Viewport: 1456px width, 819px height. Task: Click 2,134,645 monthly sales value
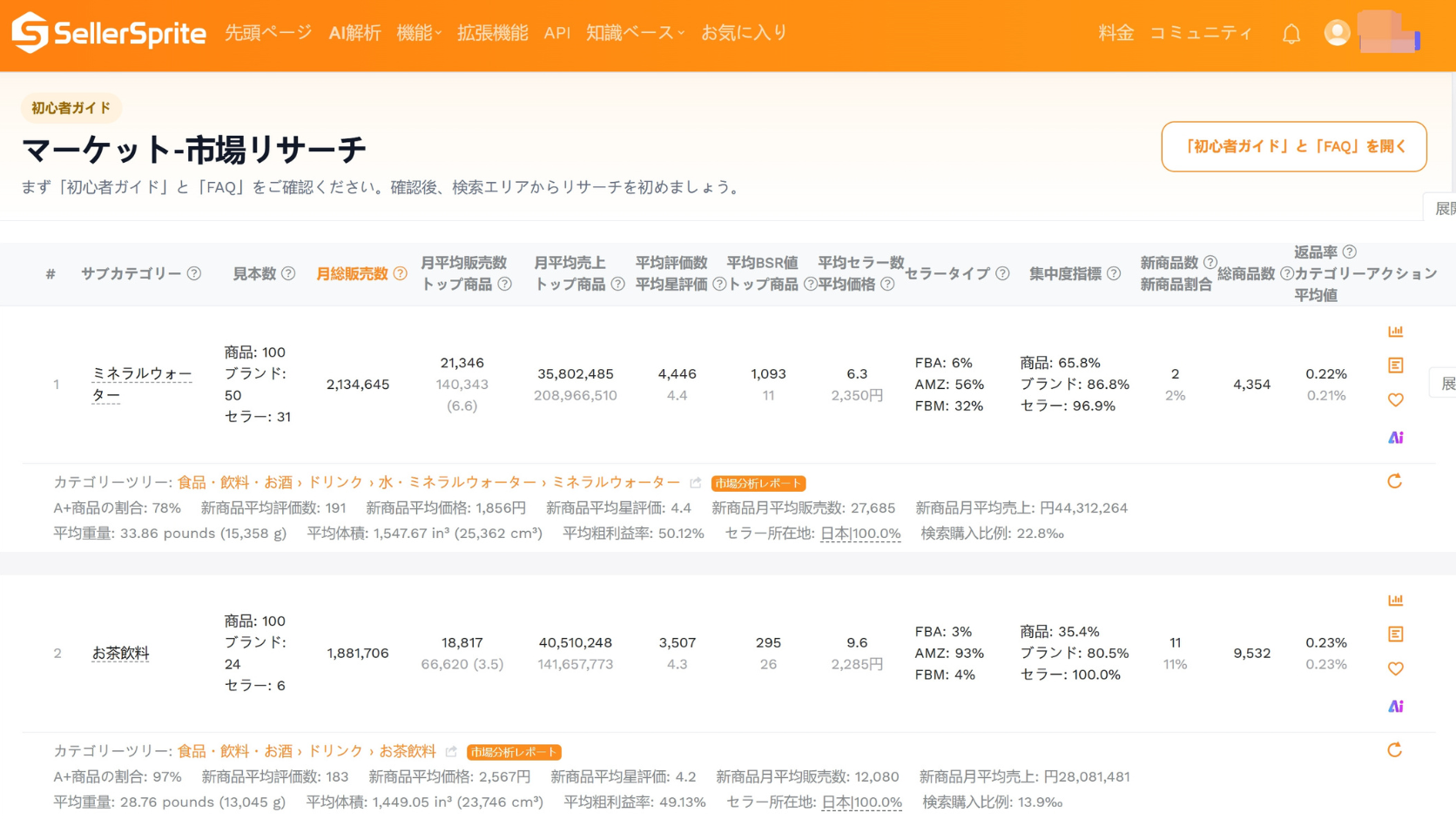click(x=358, y=384)
